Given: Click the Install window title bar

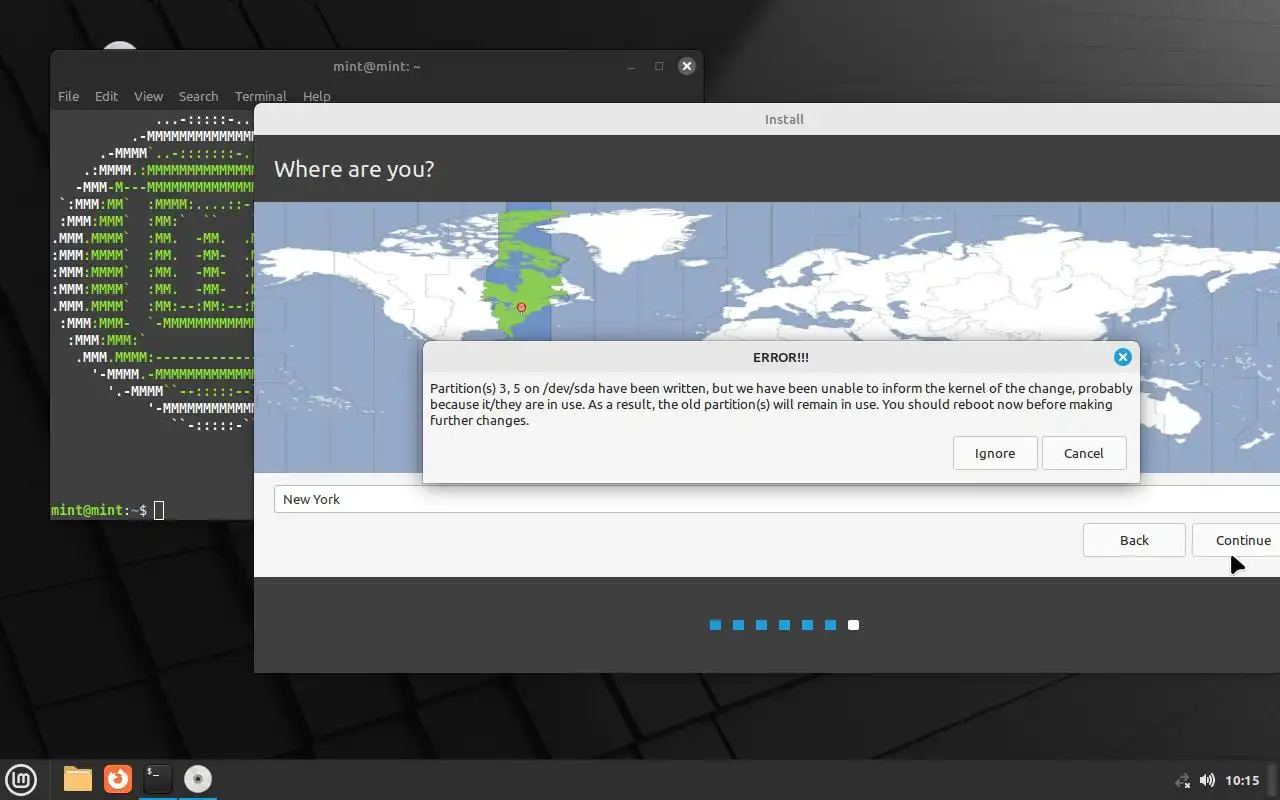Looking at the screenshot, I should pos(767,119).
